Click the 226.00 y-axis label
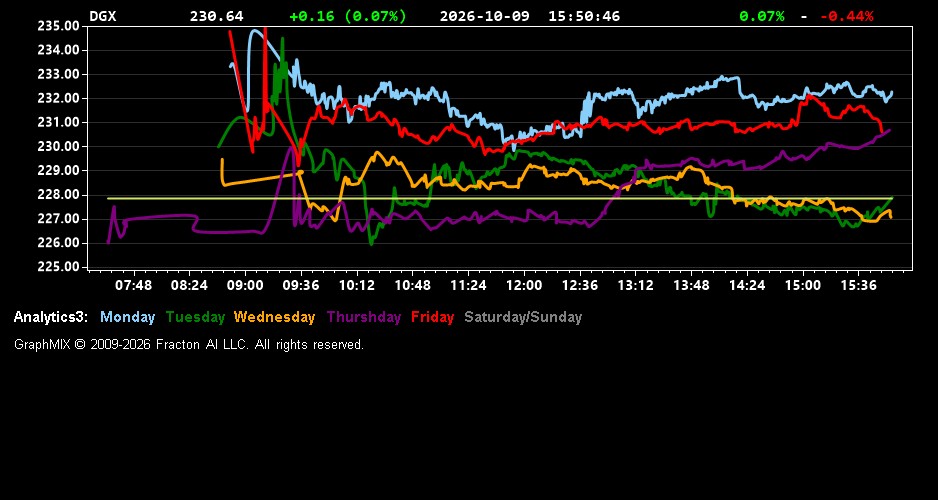 [x=58, y=243]
